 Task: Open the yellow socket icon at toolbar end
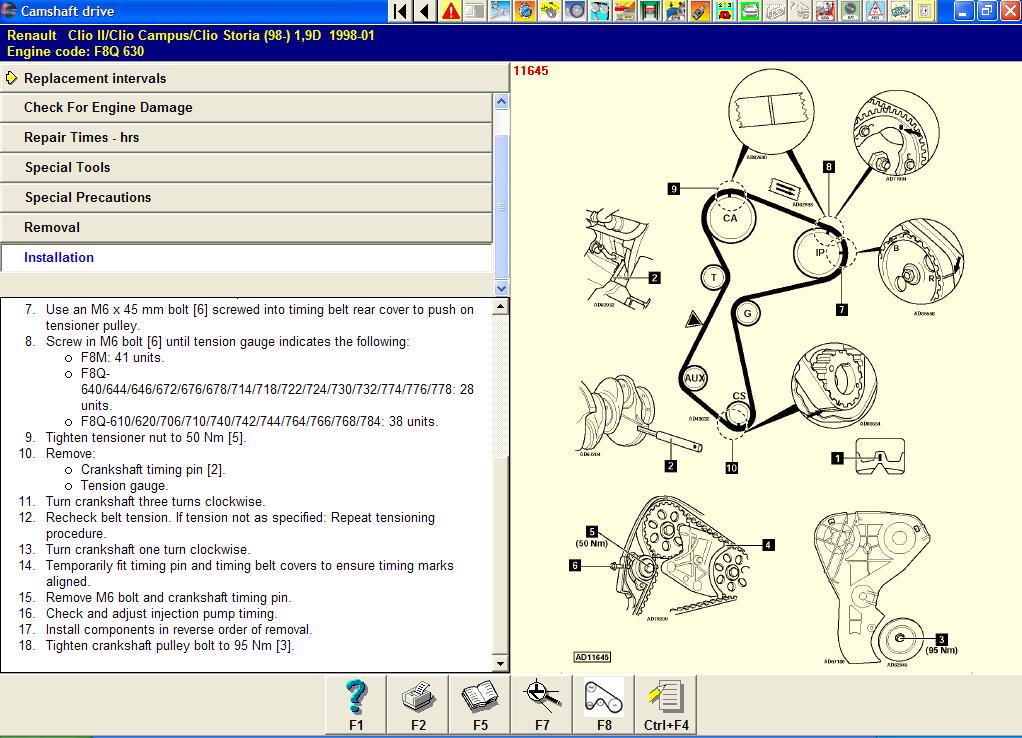[x=924, y=11]
